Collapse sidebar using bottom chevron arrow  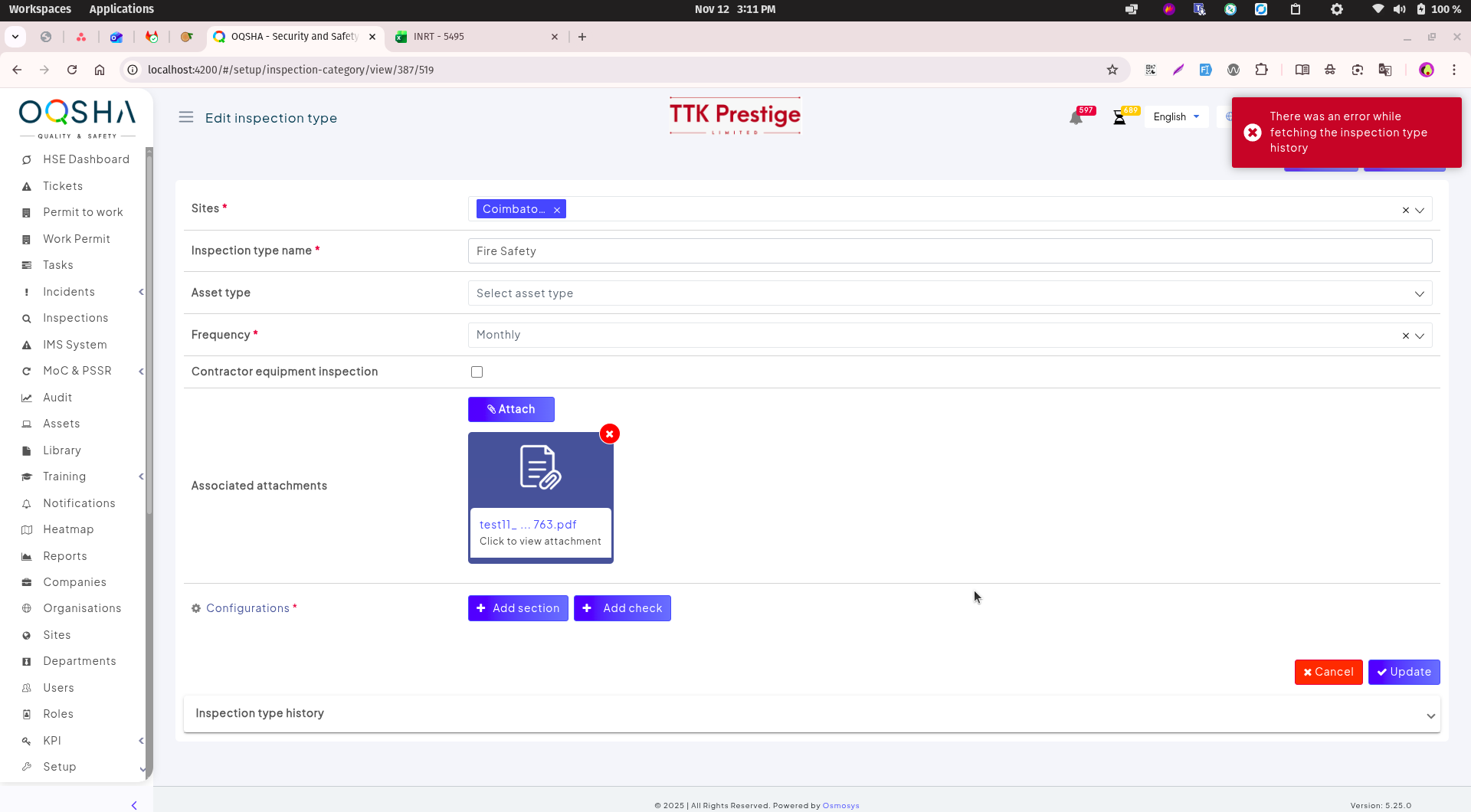(134, 804)
